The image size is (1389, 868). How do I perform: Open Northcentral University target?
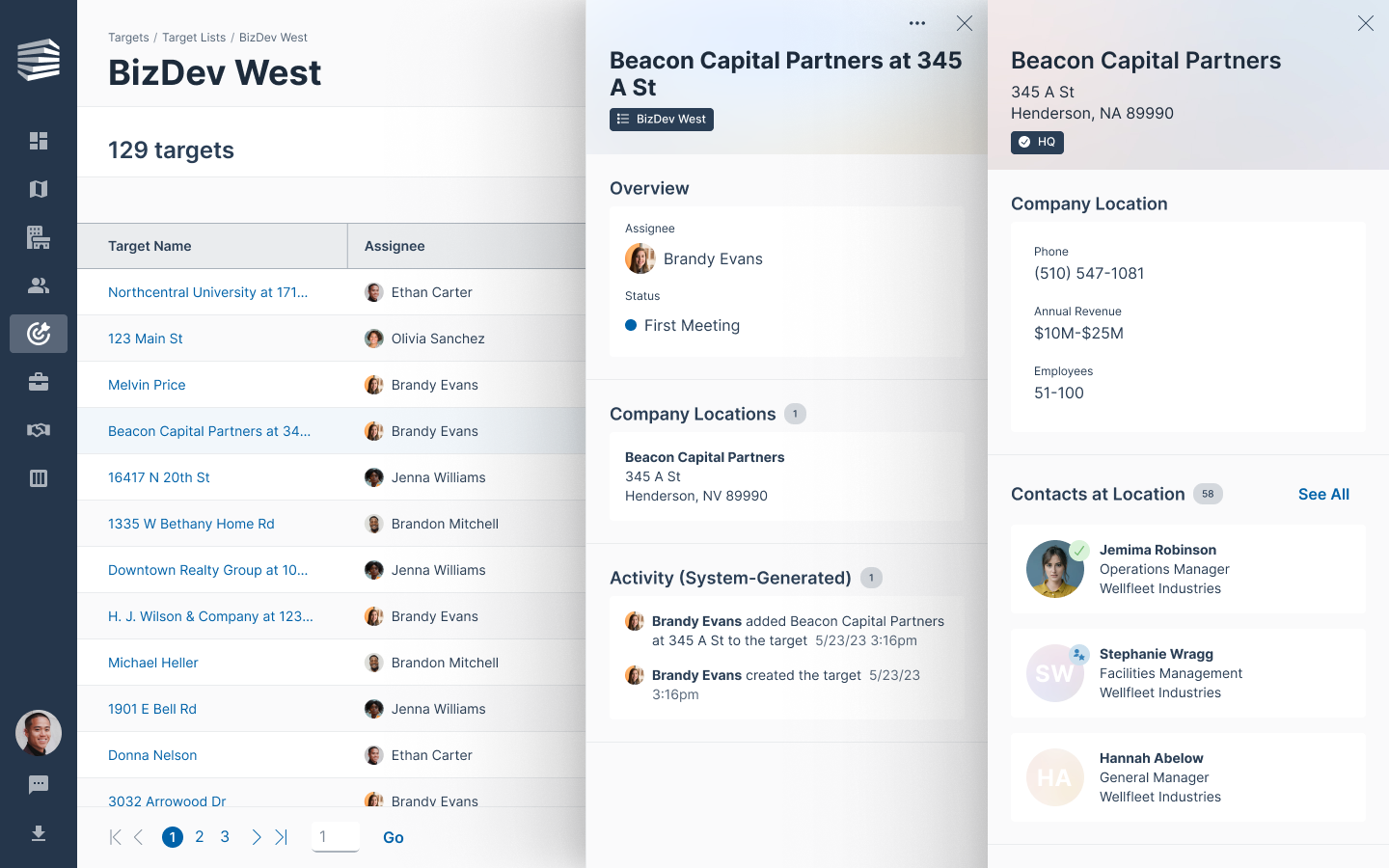point(207,292)
